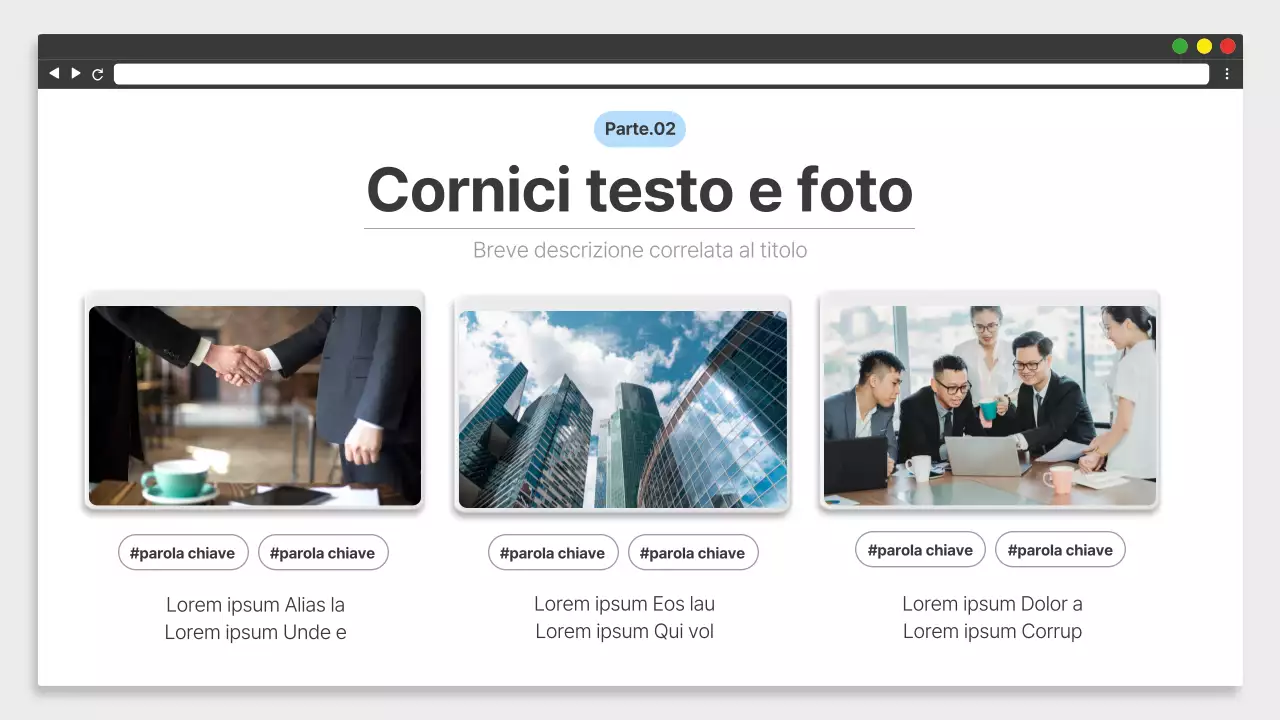Image resolution: width=1280 pixels, height=720 pixels.
Task: Click the Lorem ipsum Eos lau text link
Action: (x=624, y=603)
